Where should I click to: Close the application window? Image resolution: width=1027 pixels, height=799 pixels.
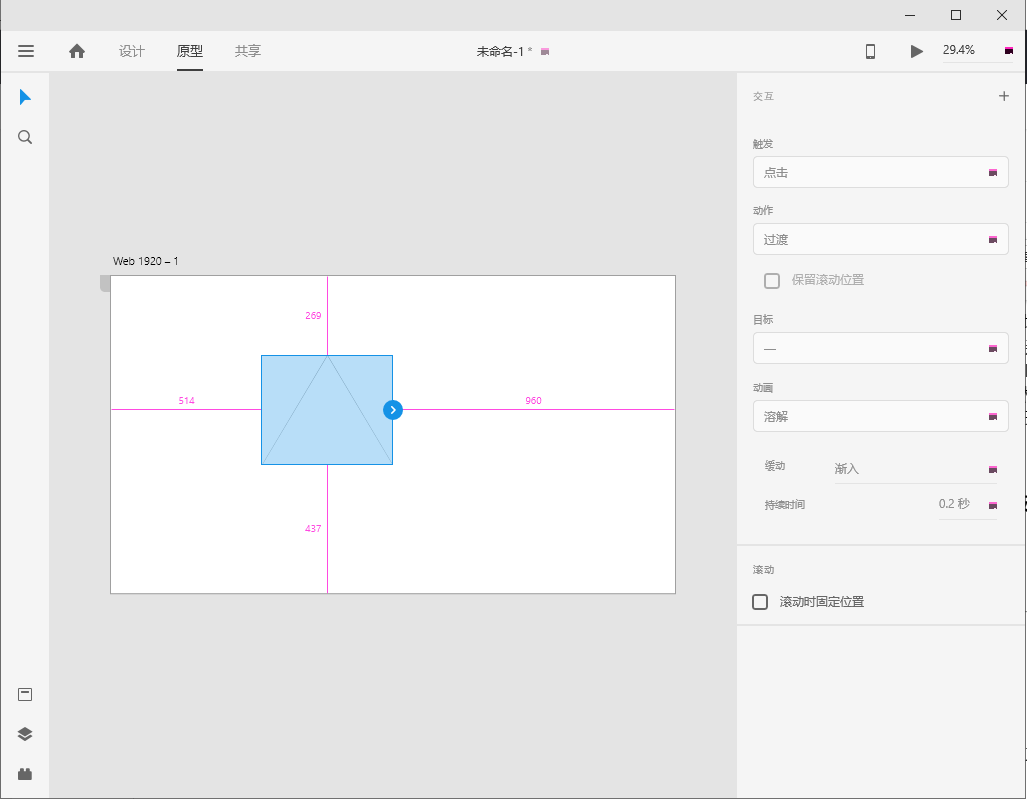tap(1001, 15)
